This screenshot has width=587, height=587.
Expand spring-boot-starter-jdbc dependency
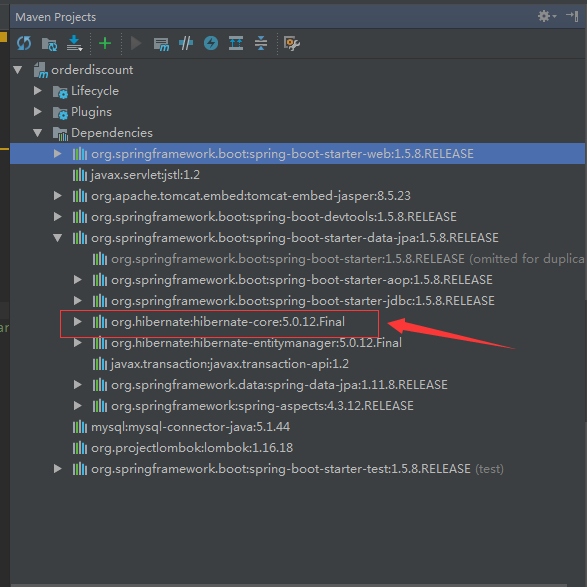click(77, 301)
